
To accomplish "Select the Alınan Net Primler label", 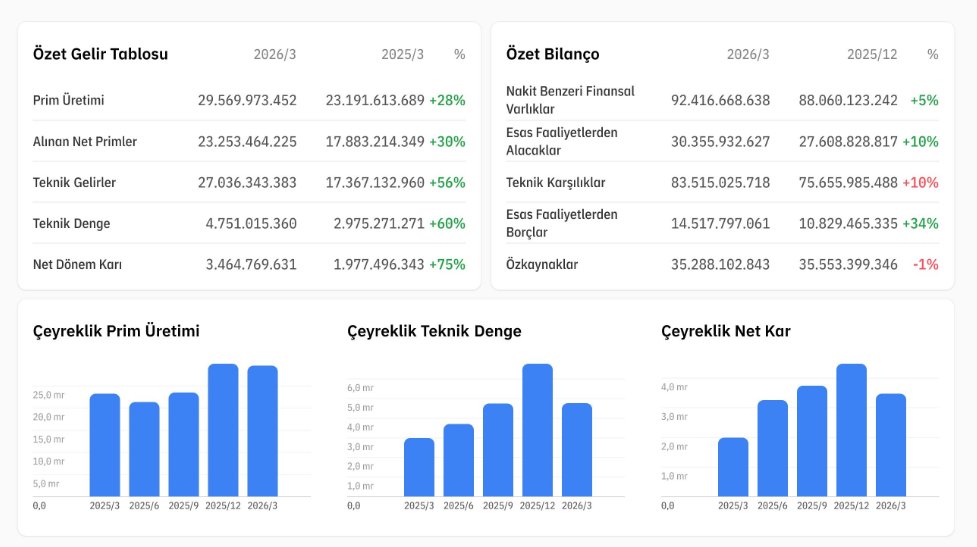I will 85,141.
